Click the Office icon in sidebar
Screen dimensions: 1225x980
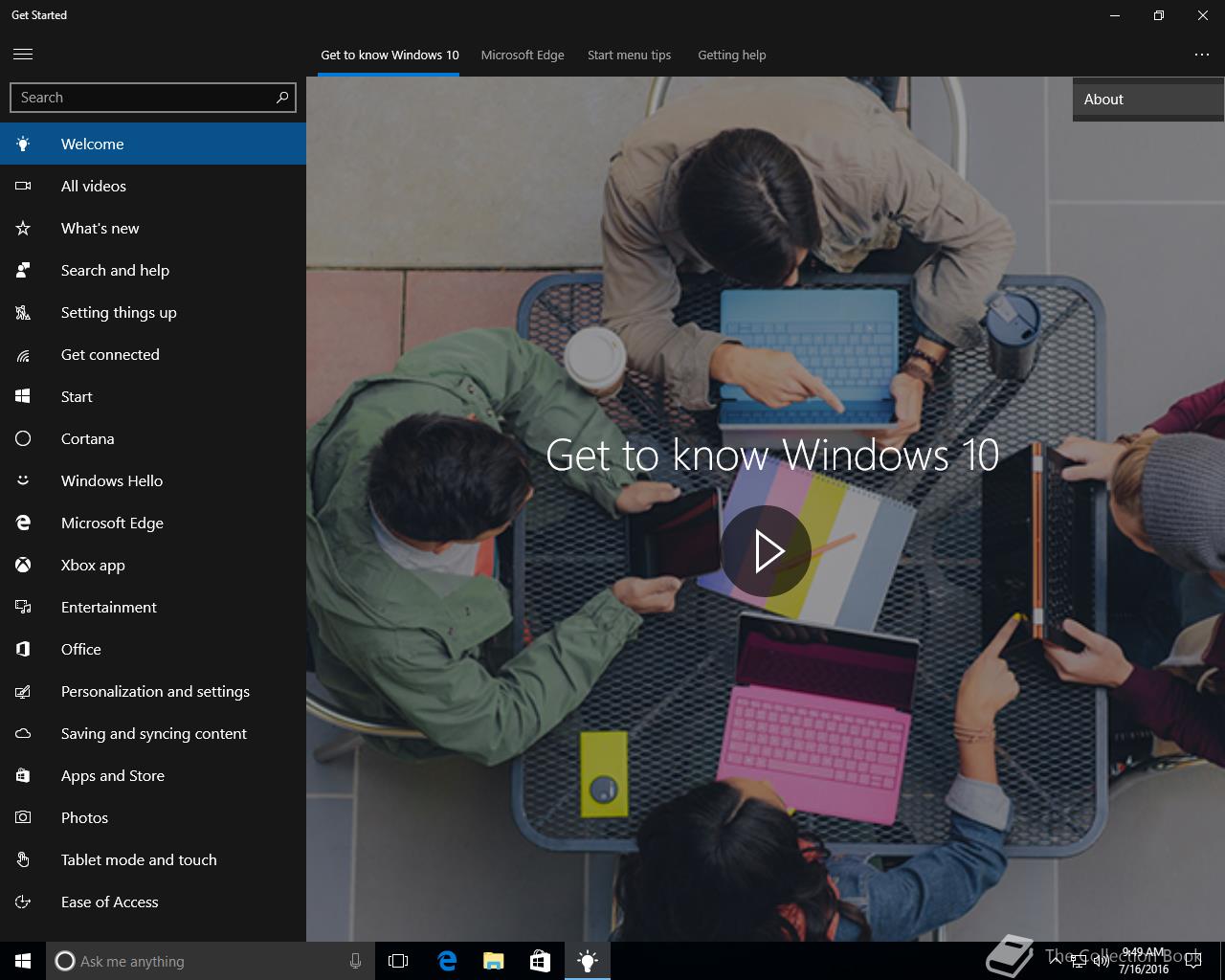pyautogui.click(x=23, y=649)
